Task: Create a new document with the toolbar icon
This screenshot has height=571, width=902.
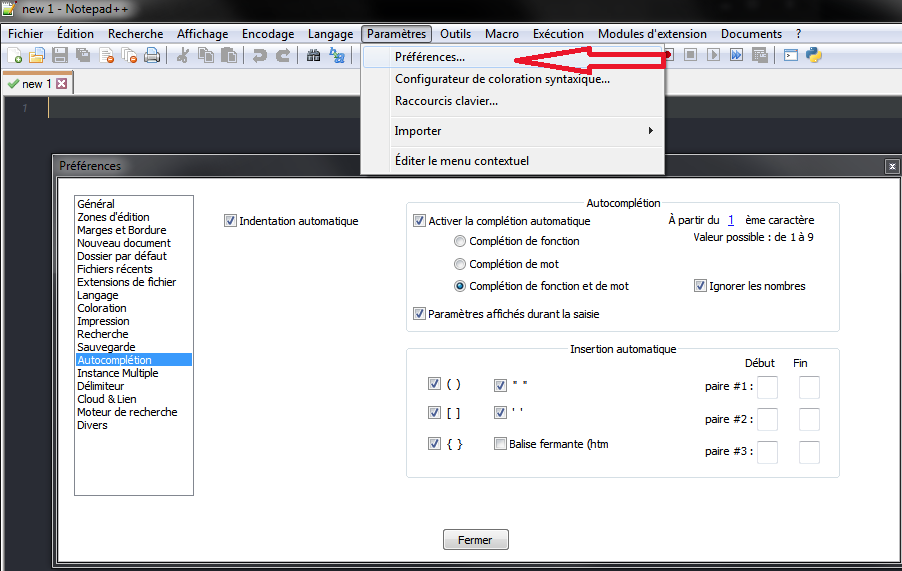Action: (15, 55)
